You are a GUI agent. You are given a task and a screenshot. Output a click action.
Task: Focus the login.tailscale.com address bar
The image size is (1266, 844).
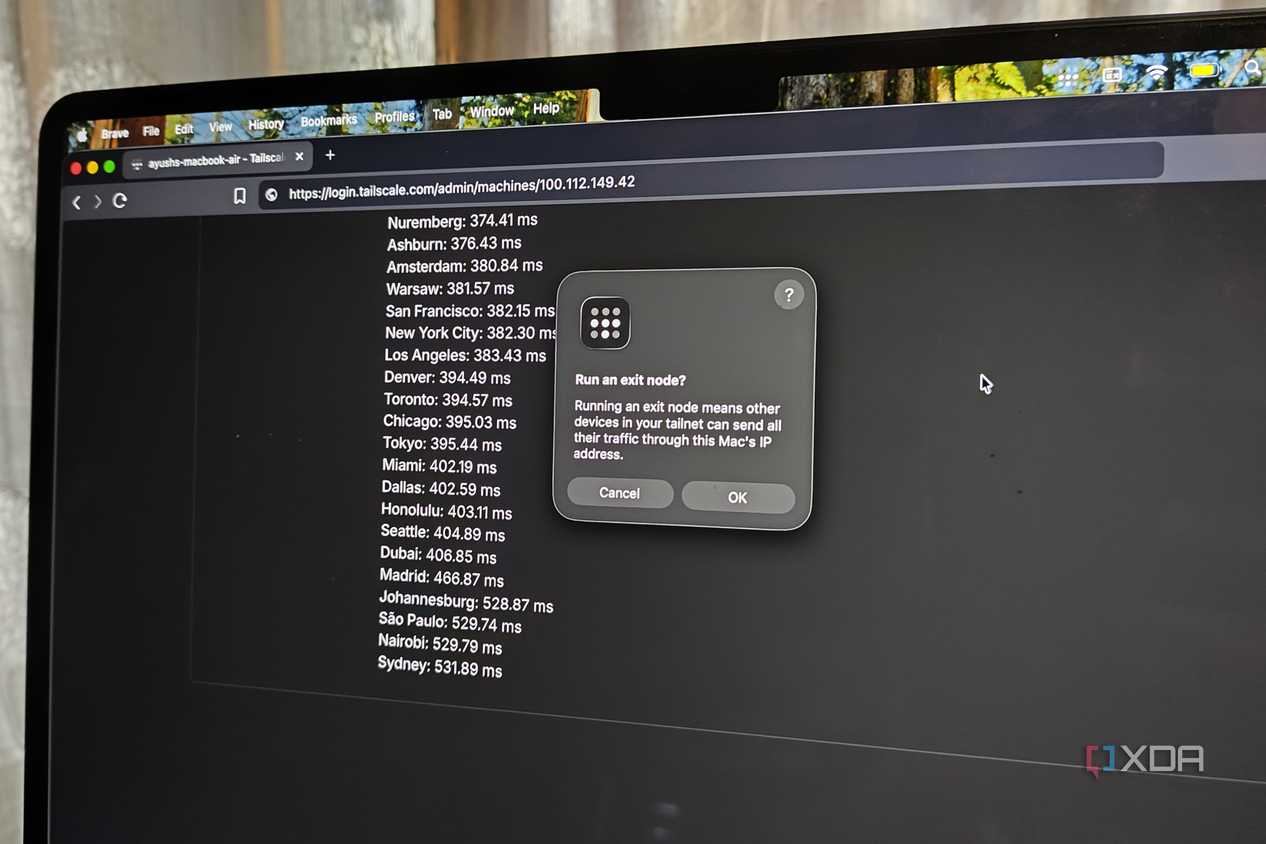(x=710, y=176)
